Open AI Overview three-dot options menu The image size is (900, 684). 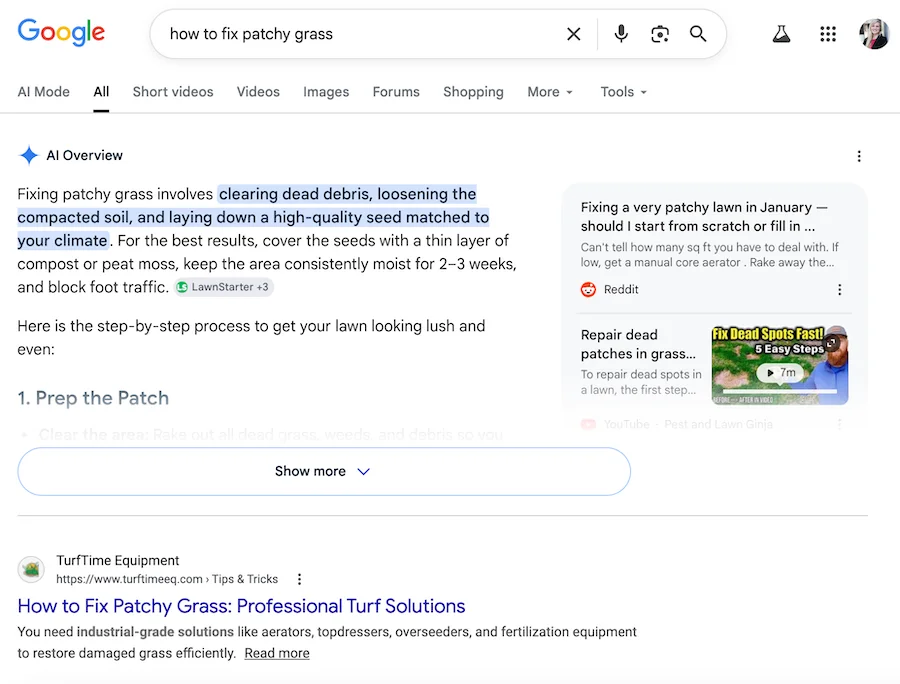(x=859, y=156)
